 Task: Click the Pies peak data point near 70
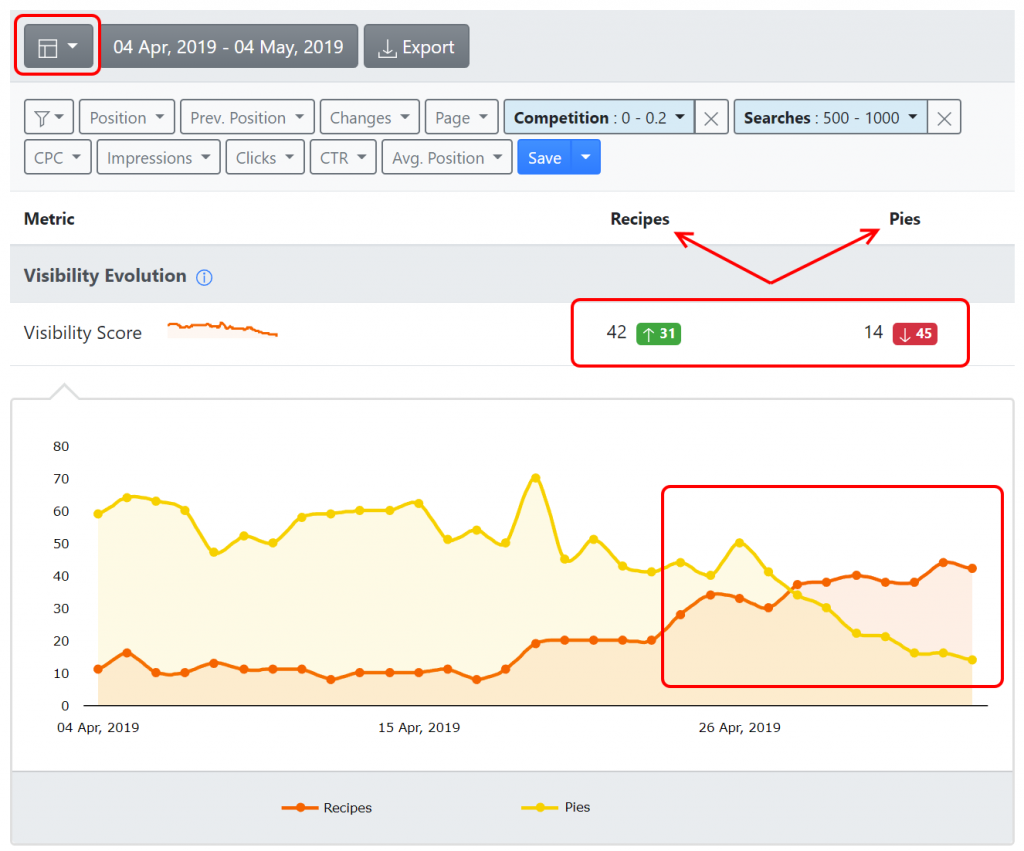click(x=536, y=478)
